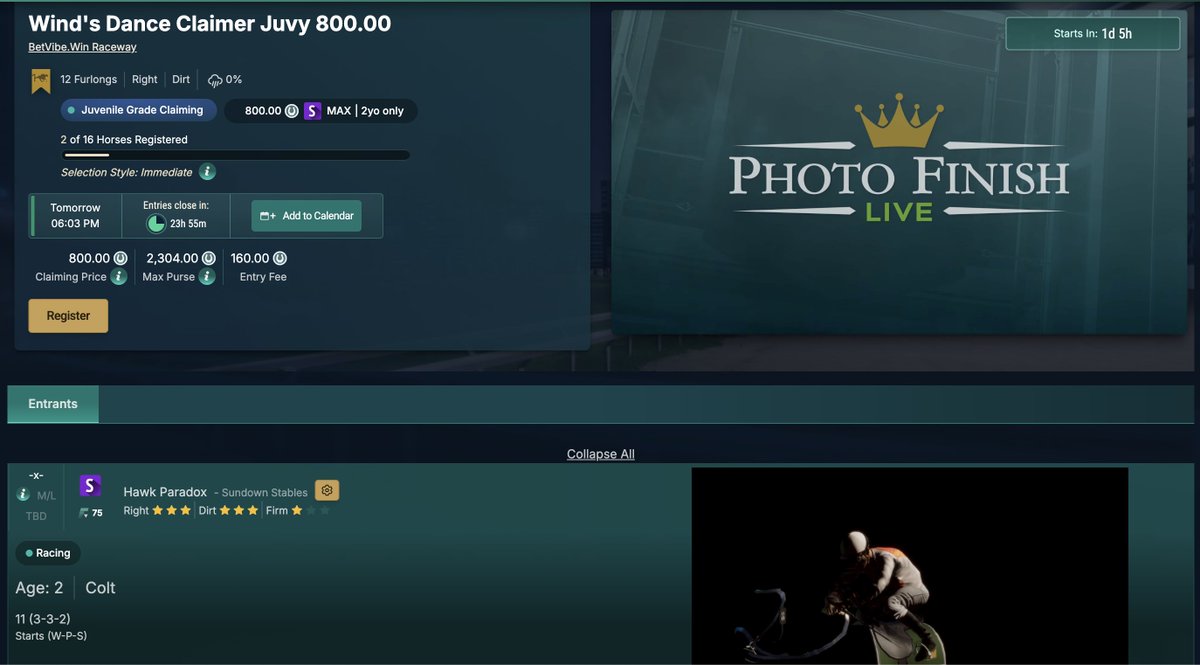1200x665 pixels.
Task: Click the third Right rating star
Action: pyautogui.click(x=185, y=510)
